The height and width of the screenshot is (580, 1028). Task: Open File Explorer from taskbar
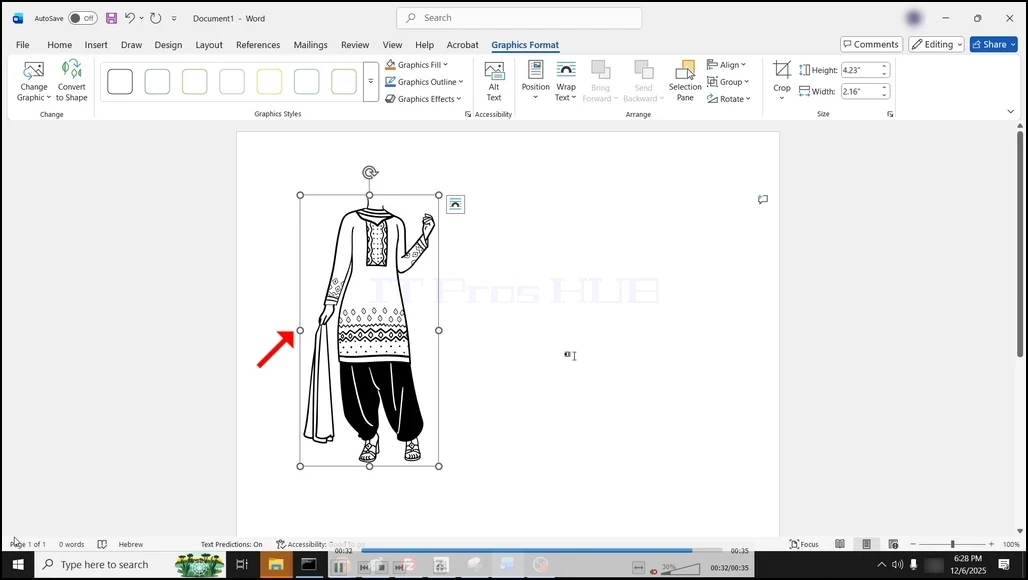(275, 564)
